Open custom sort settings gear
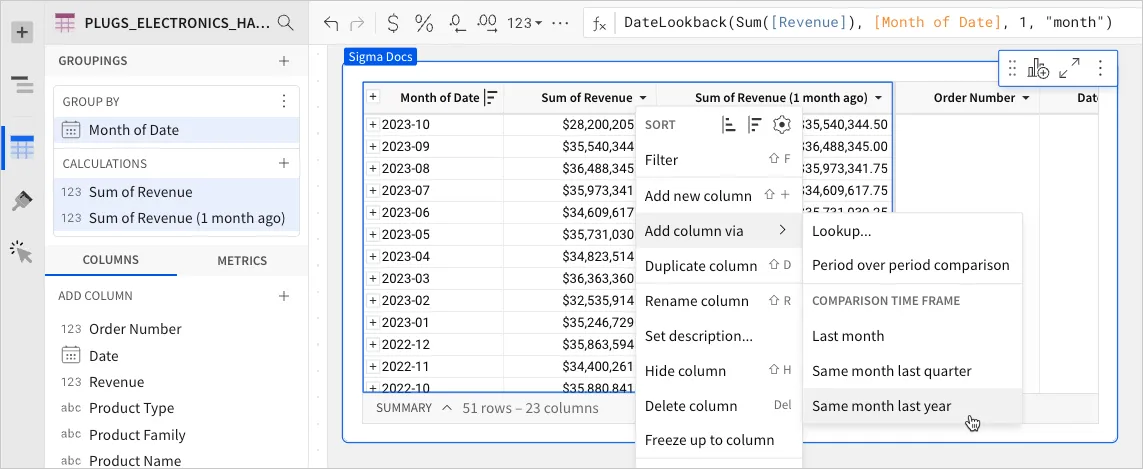1143x469 pixels. (781, 125)
